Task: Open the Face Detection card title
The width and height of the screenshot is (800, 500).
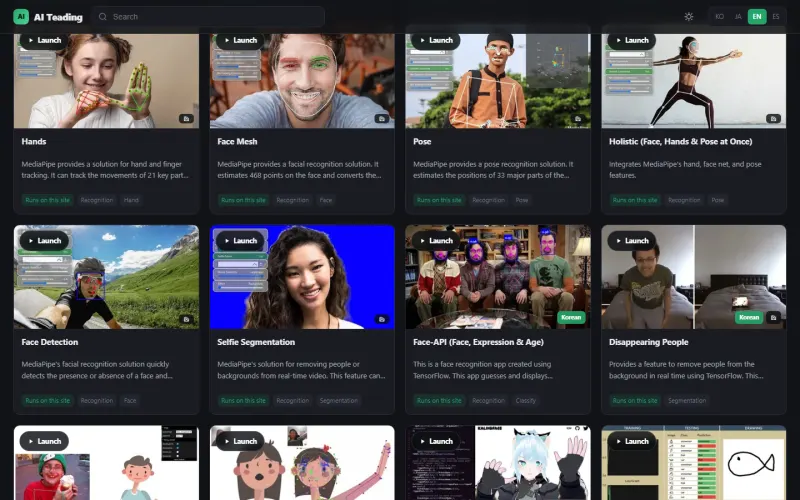Action: point(49,342)
